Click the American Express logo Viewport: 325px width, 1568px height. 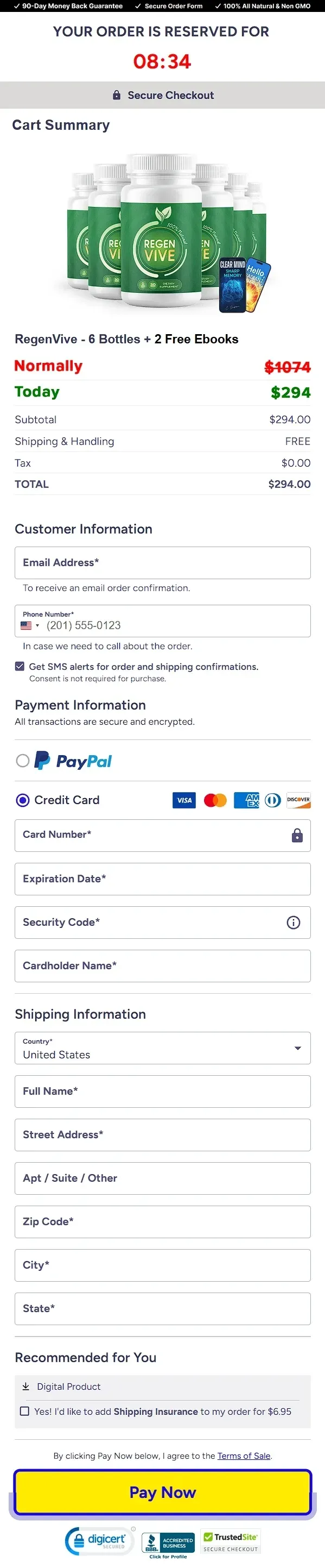coord(247,800)
